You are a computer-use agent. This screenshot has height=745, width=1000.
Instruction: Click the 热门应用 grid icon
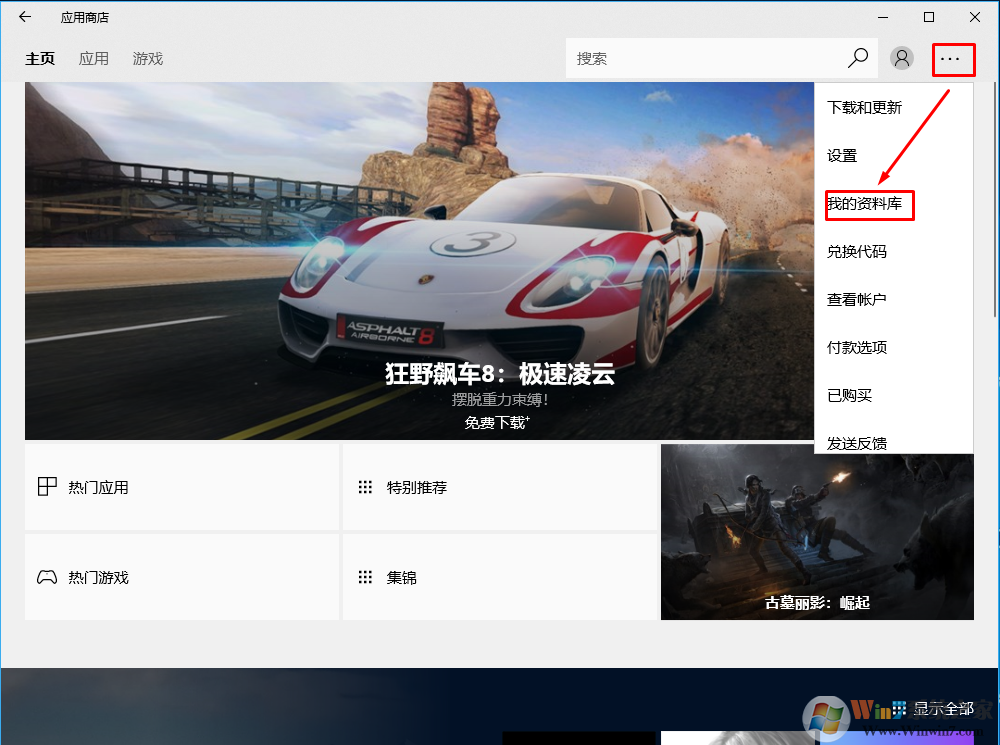[47, 487]
